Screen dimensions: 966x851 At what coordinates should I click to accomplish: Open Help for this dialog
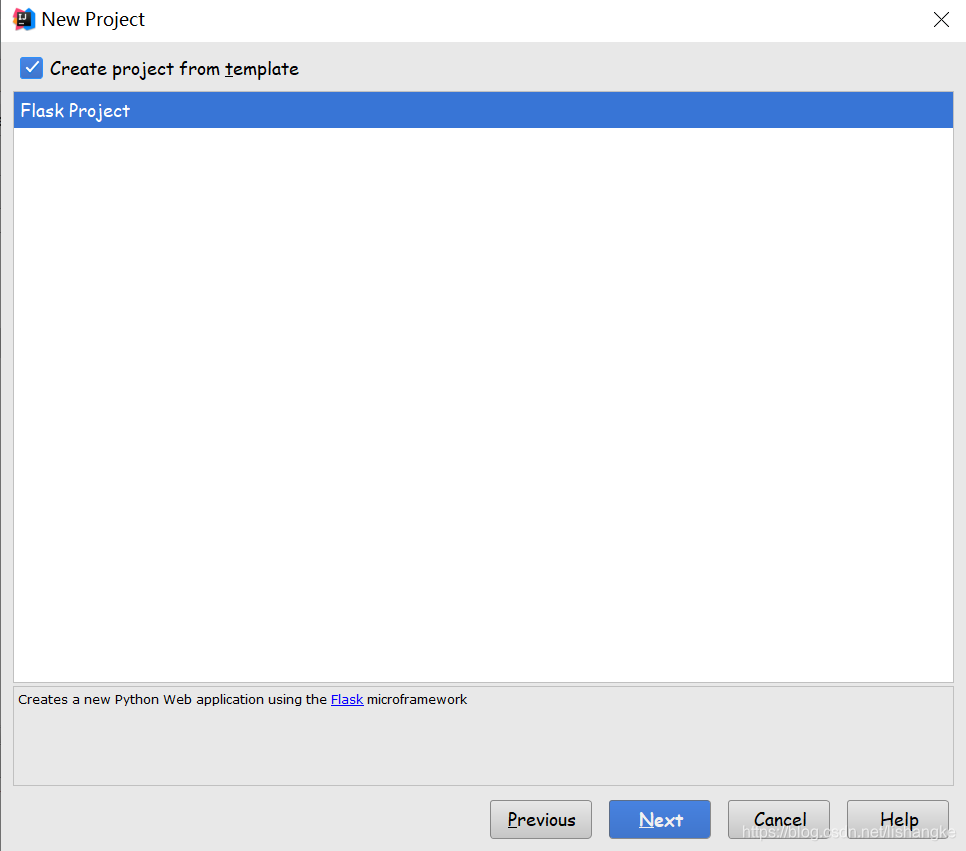[x=898, y=820]
